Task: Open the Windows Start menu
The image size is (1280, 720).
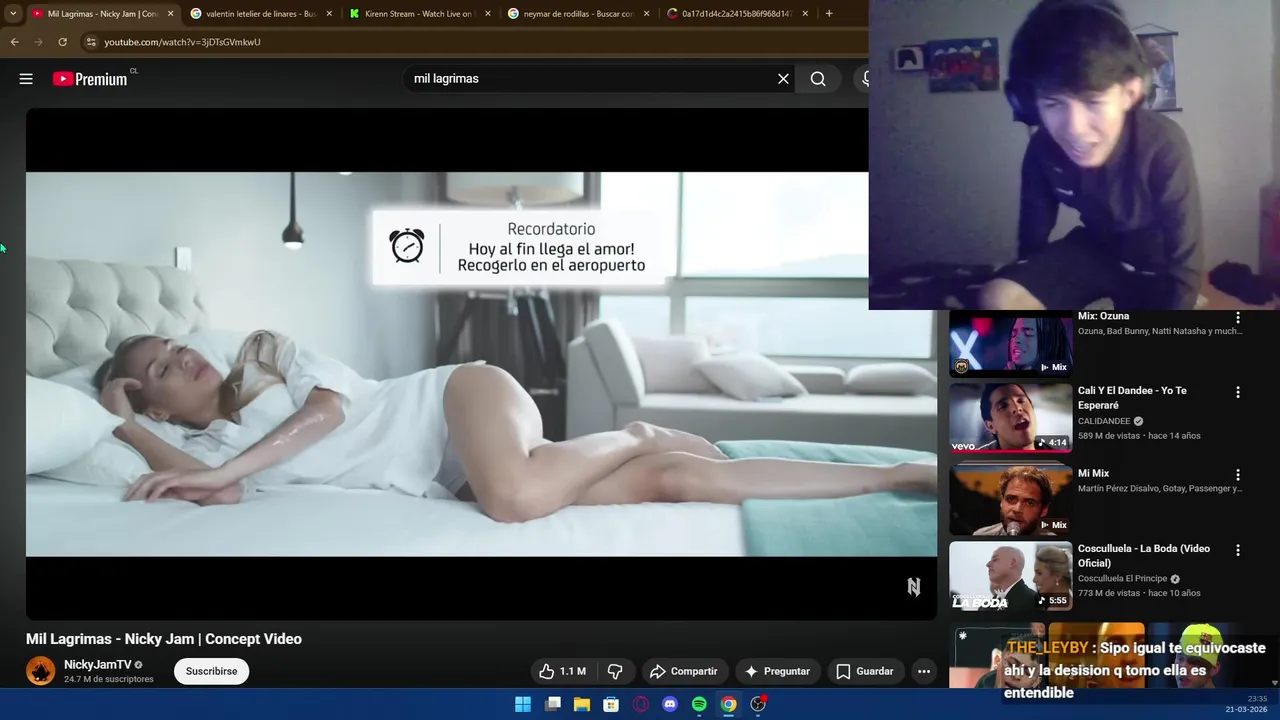Action: click(x=523, y=704)
